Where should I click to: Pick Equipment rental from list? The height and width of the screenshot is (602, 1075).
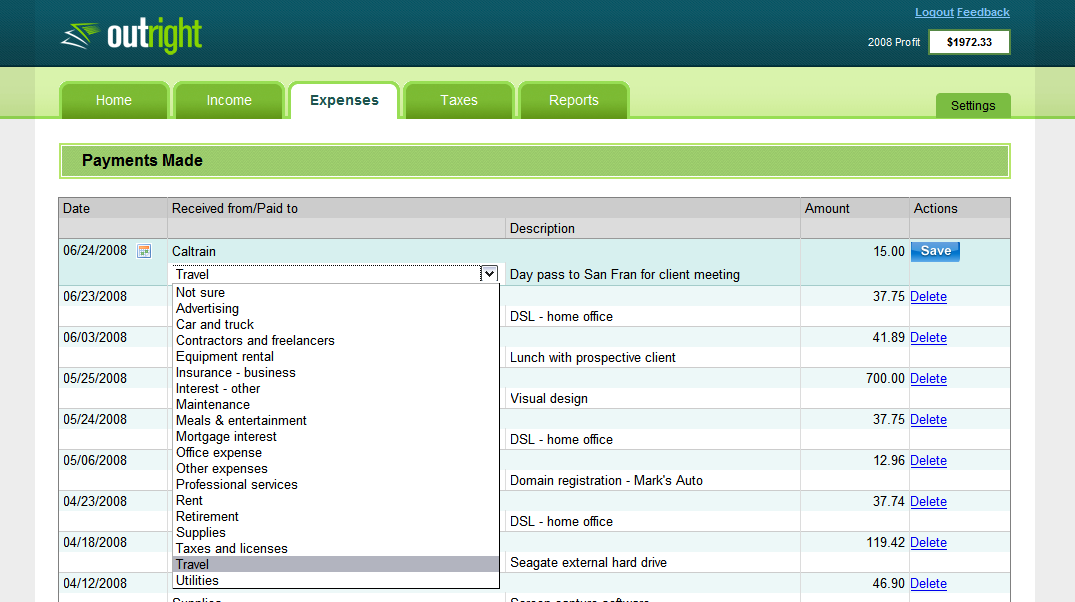335,357
